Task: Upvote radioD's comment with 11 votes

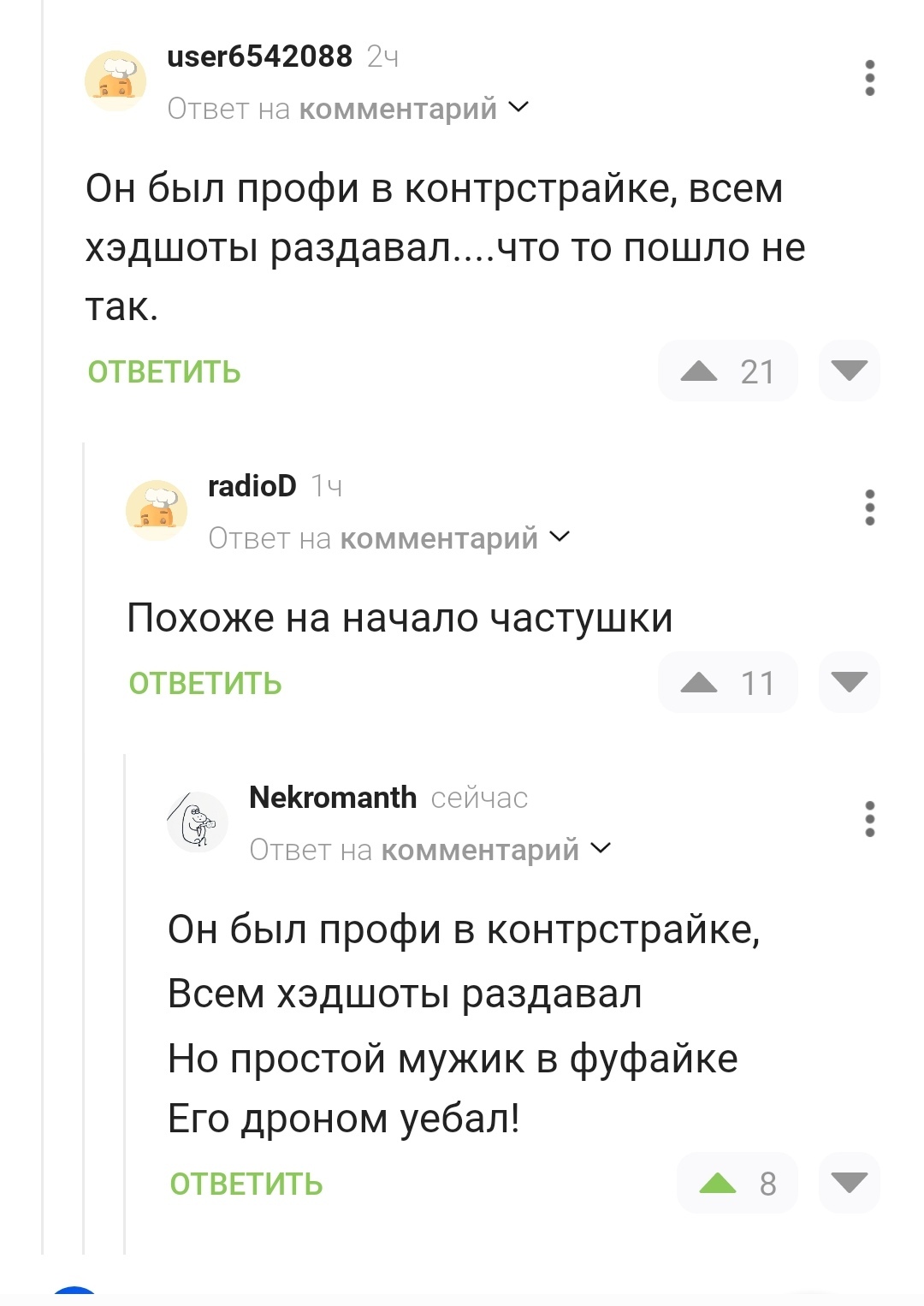Action: click(x=700, y=683)
